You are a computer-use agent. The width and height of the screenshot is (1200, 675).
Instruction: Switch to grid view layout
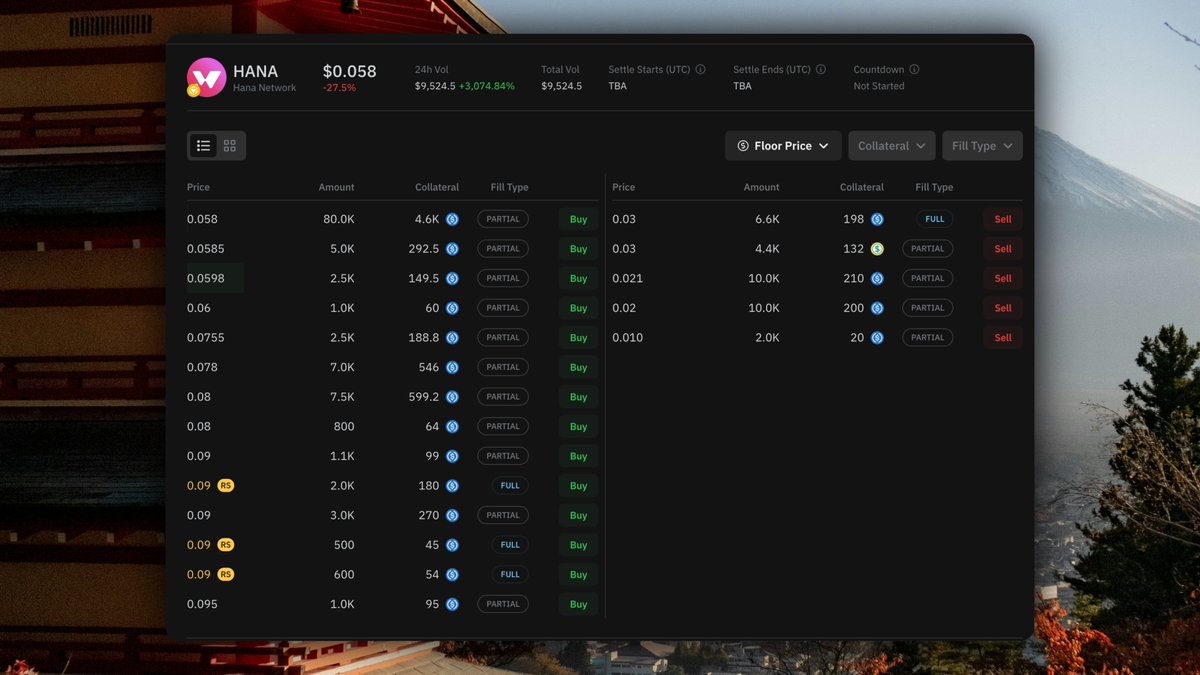230,146
